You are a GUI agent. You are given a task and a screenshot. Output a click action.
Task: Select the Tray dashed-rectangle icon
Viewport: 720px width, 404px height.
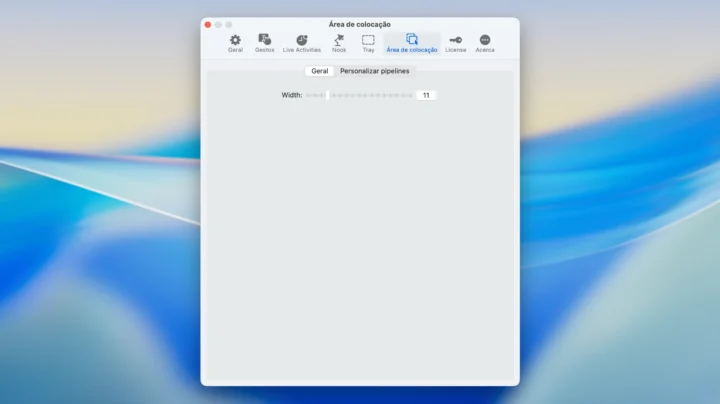[368, 42]
